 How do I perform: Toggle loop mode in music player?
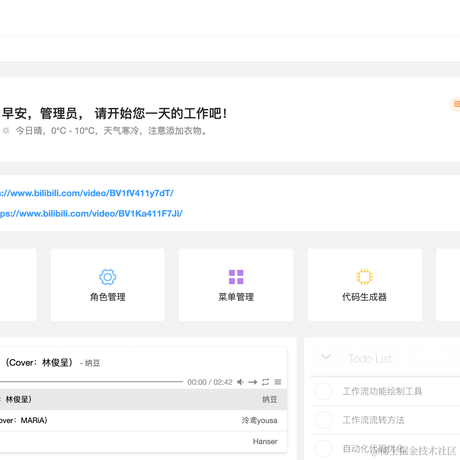coord(265,382)
